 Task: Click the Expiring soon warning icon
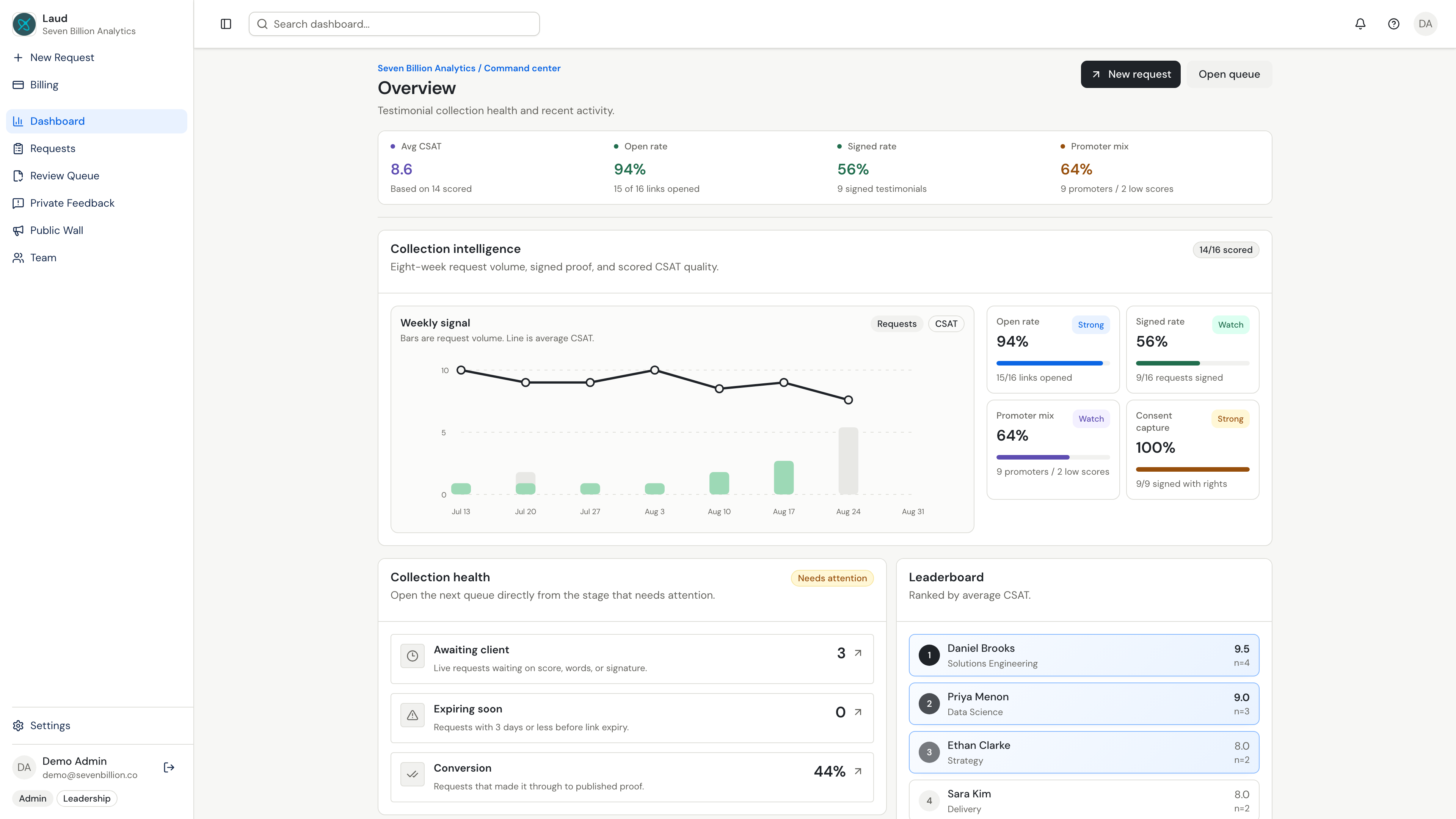pos(413,715)
